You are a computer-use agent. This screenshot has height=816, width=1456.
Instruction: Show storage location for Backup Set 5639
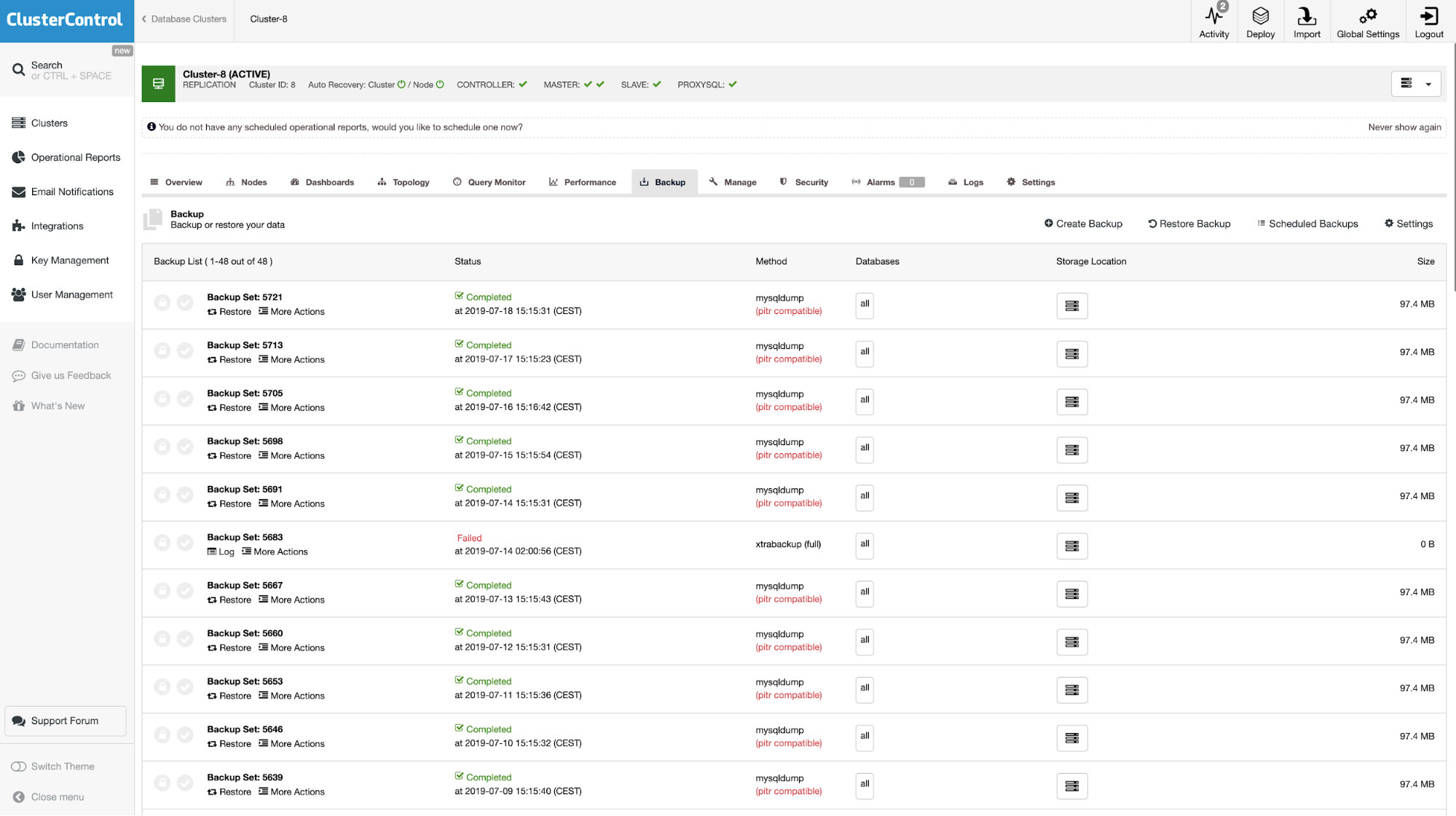click(x=1071, y=787)
